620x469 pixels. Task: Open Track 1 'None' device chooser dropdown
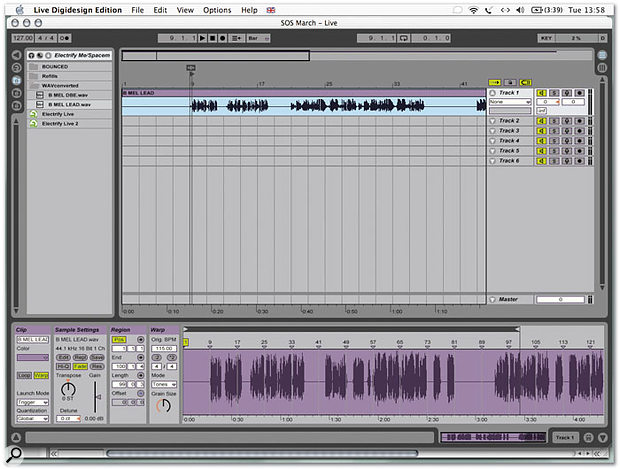510,102
